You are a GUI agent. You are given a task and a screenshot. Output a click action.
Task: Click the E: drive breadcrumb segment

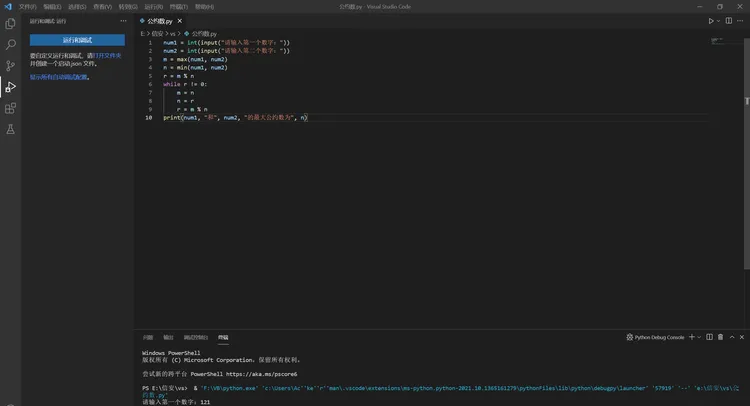[143, 34]
